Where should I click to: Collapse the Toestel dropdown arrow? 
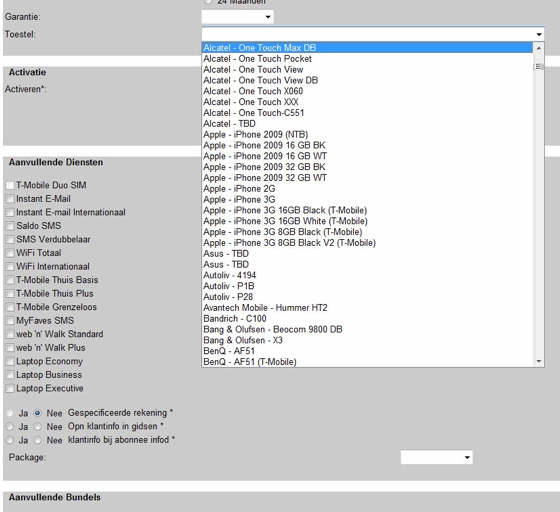(539, 34)
